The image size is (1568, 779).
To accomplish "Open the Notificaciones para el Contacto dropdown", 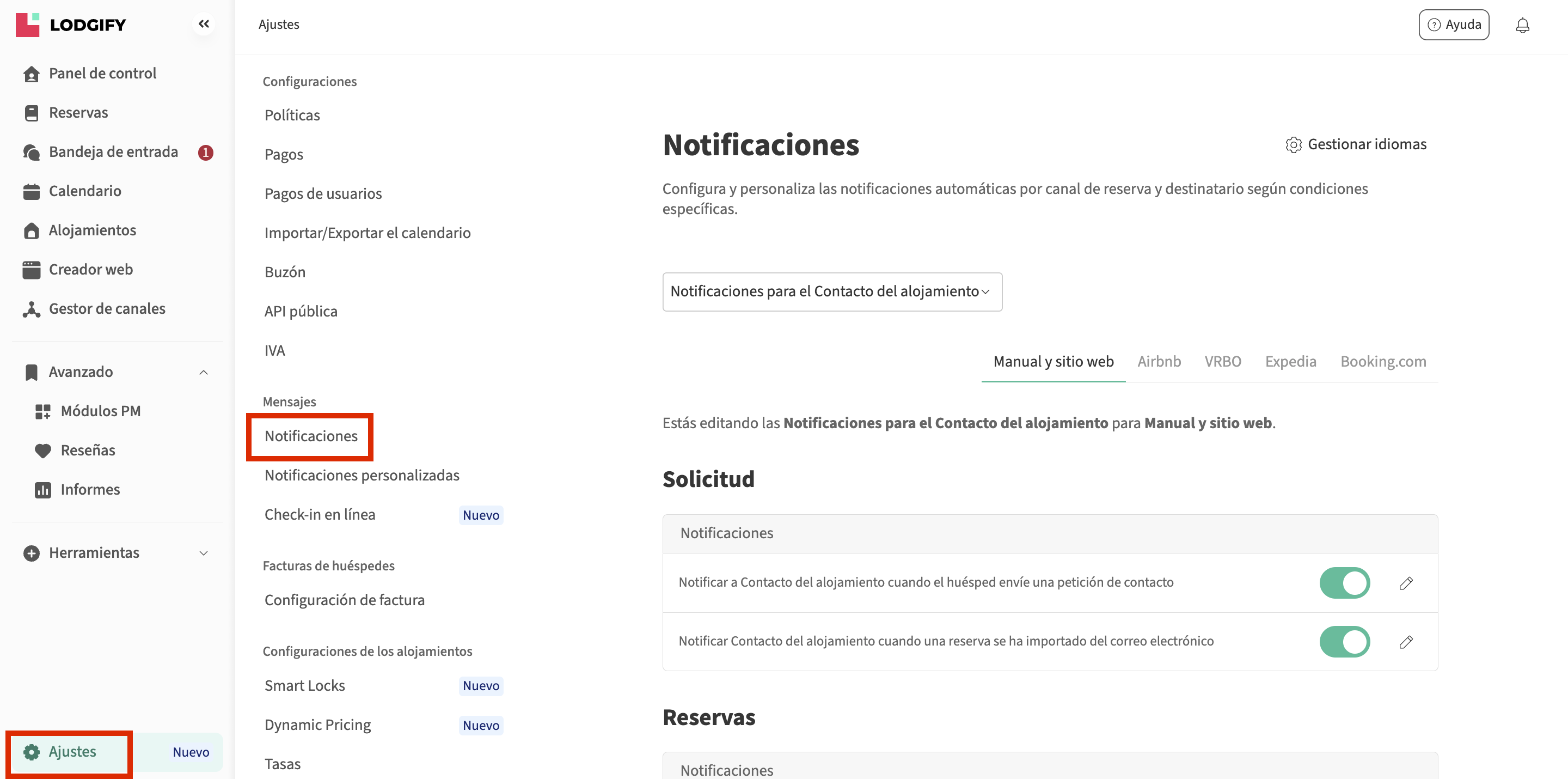I will point(831,292).
